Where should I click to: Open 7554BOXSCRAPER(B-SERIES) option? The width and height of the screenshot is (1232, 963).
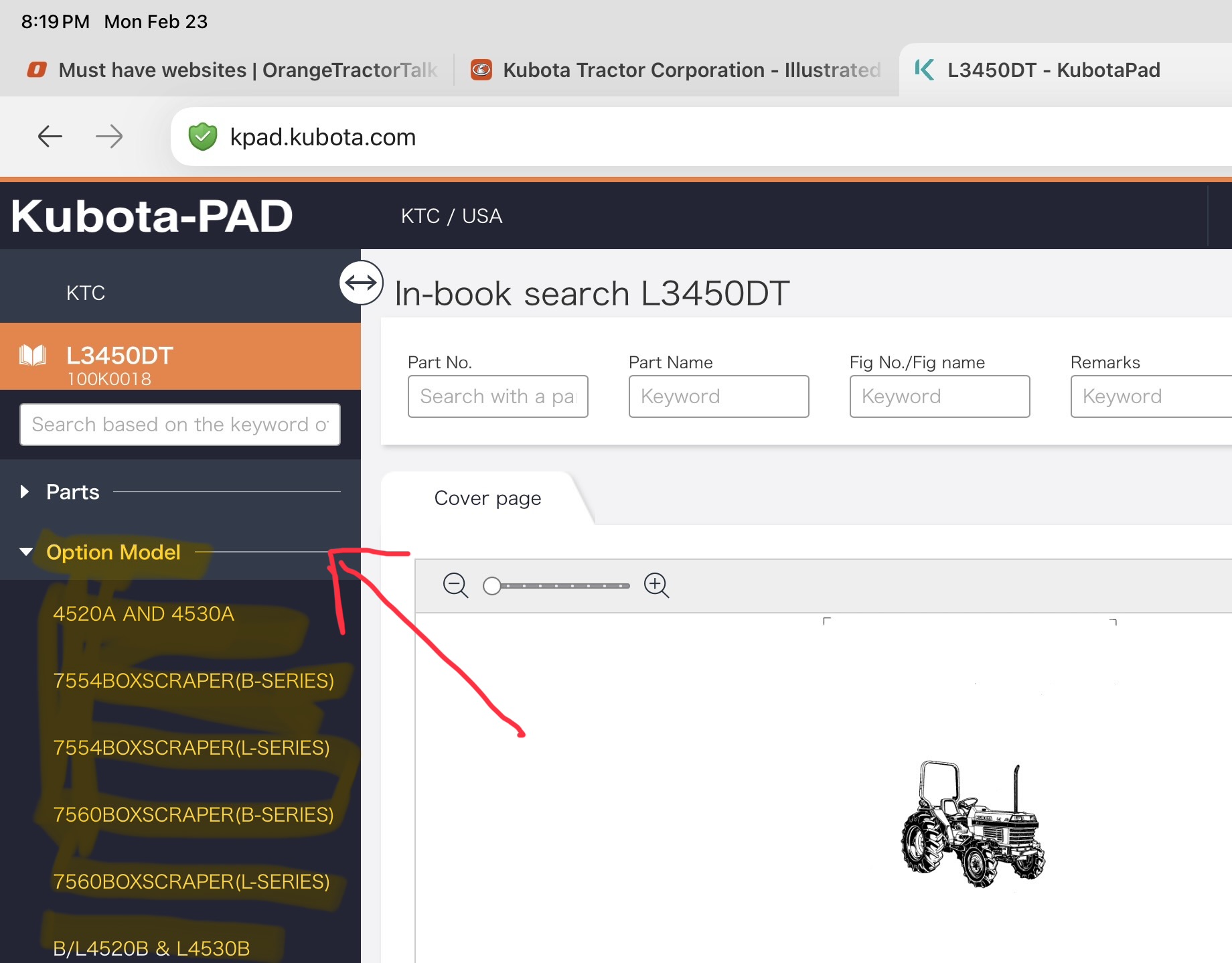[x=193, y=681]
